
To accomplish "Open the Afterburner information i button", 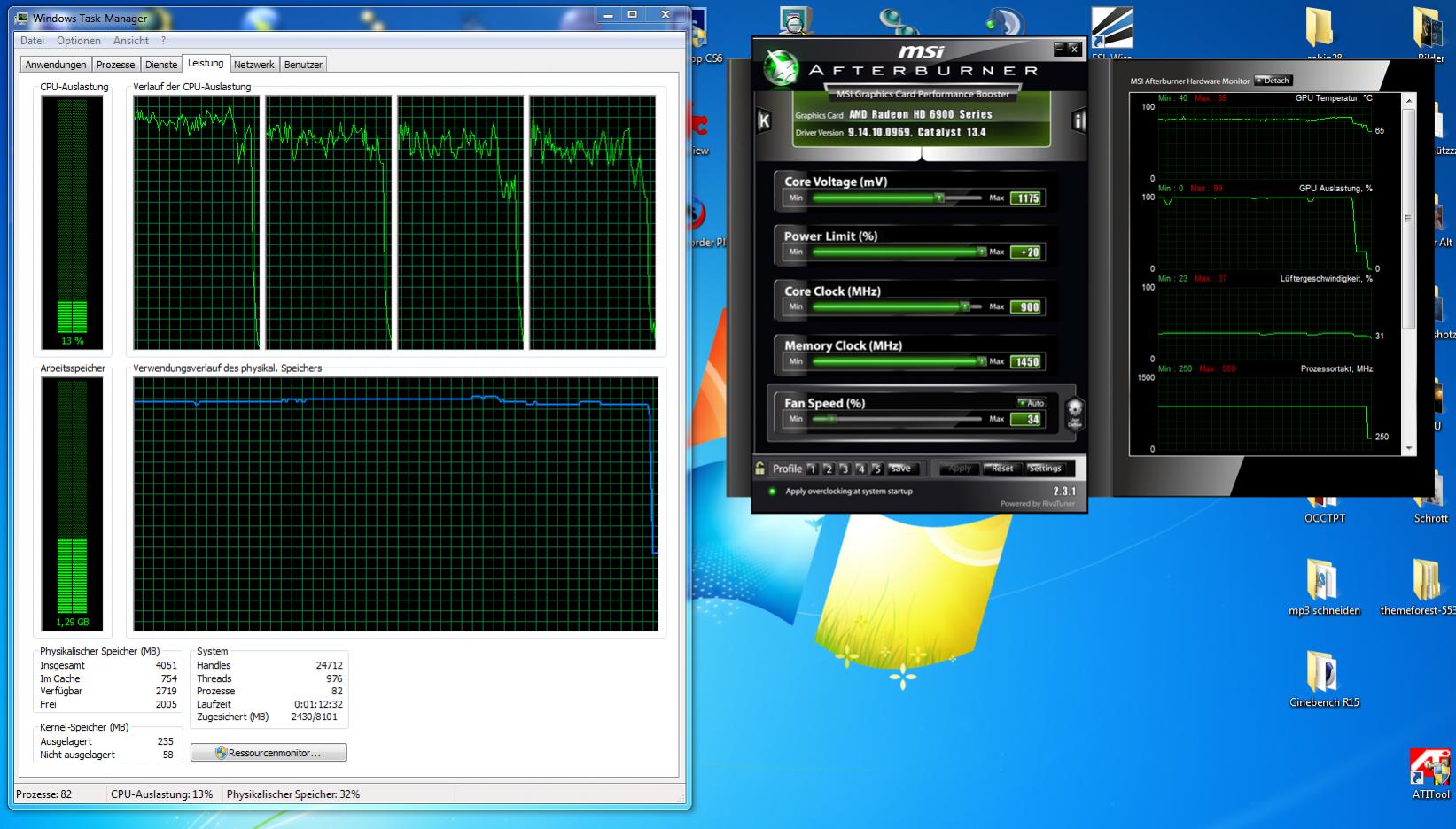I will click(1078, 120).
